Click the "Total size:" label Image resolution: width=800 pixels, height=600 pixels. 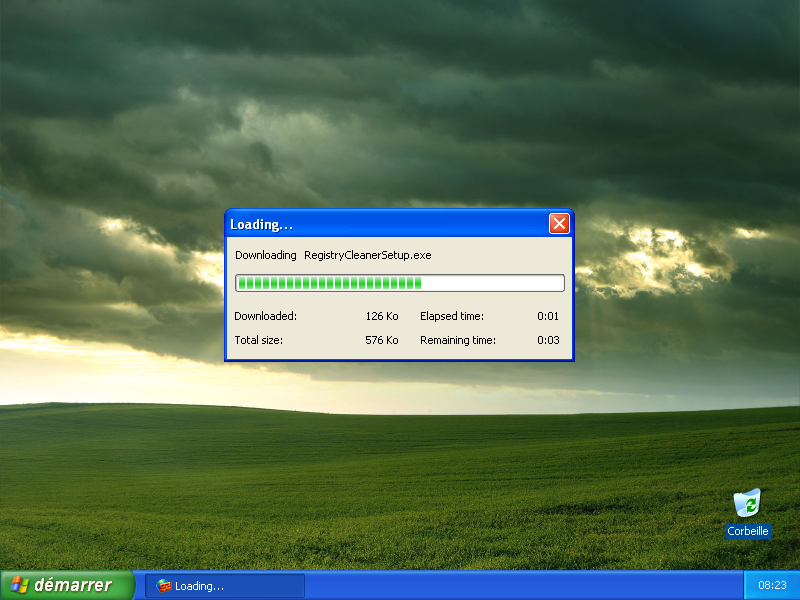tap(259, 340)
